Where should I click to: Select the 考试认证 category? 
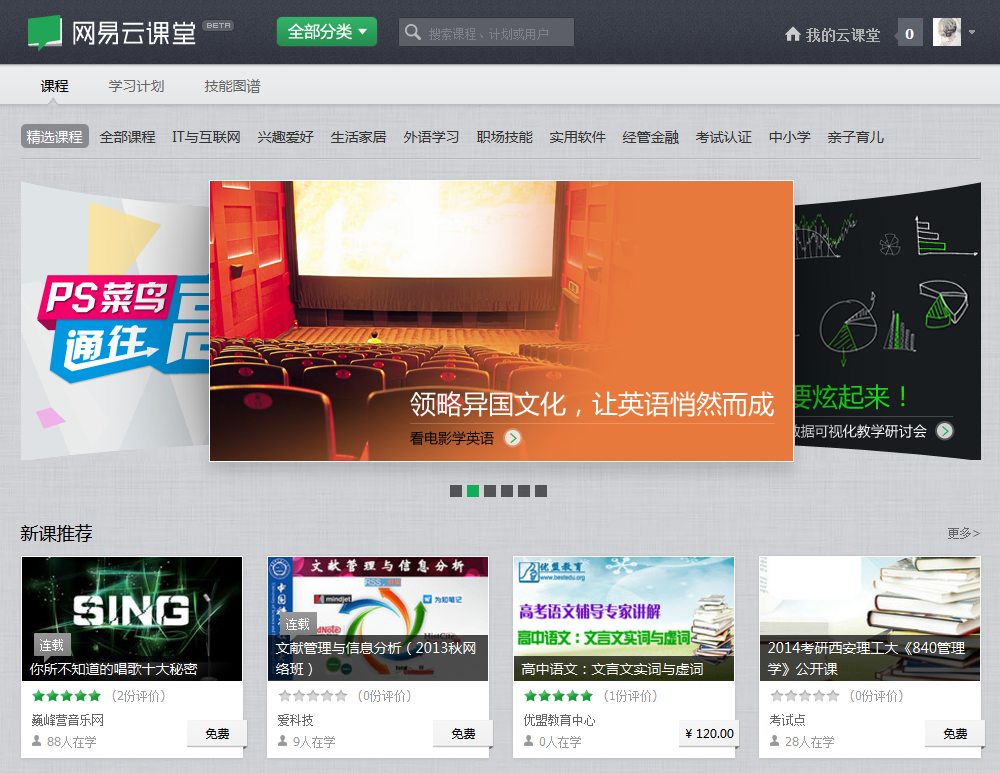[x=723, y=137]
